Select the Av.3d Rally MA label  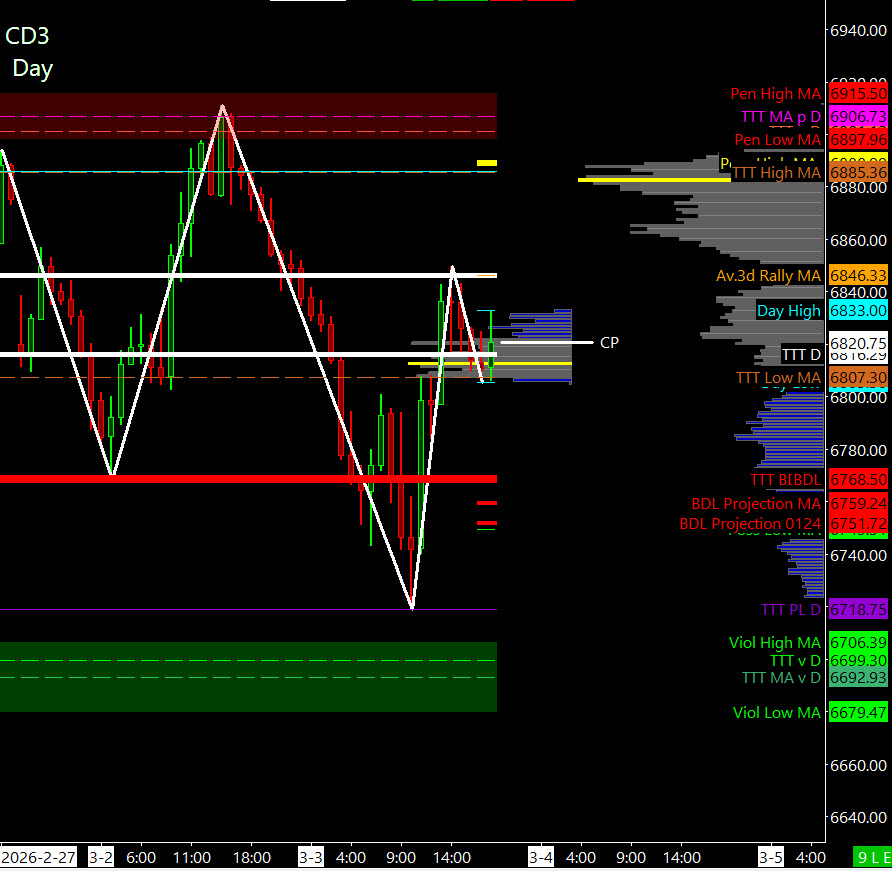tap(768, 276)
